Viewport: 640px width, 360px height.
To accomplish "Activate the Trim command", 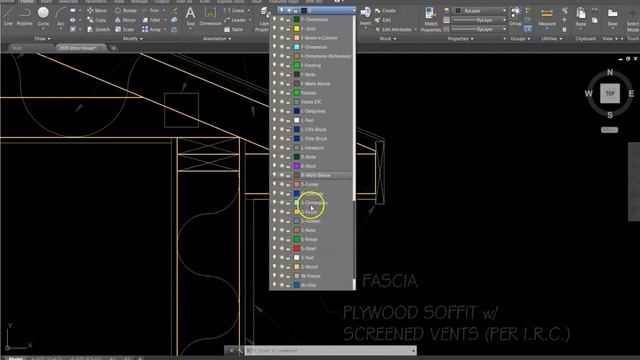I will click(151, 10).
